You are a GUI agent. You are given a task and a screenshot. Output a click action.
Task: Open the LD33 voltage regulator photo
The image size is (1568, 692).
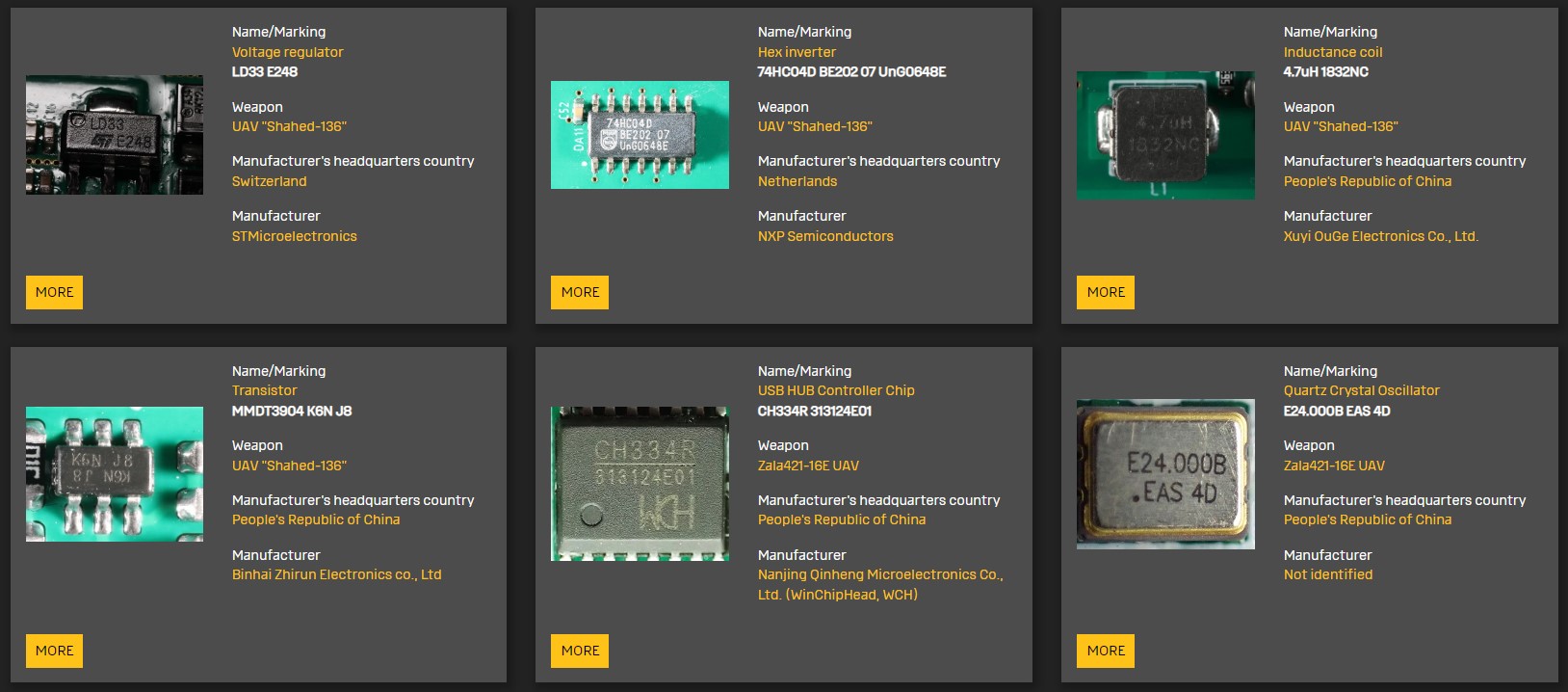tap(114, 135)
